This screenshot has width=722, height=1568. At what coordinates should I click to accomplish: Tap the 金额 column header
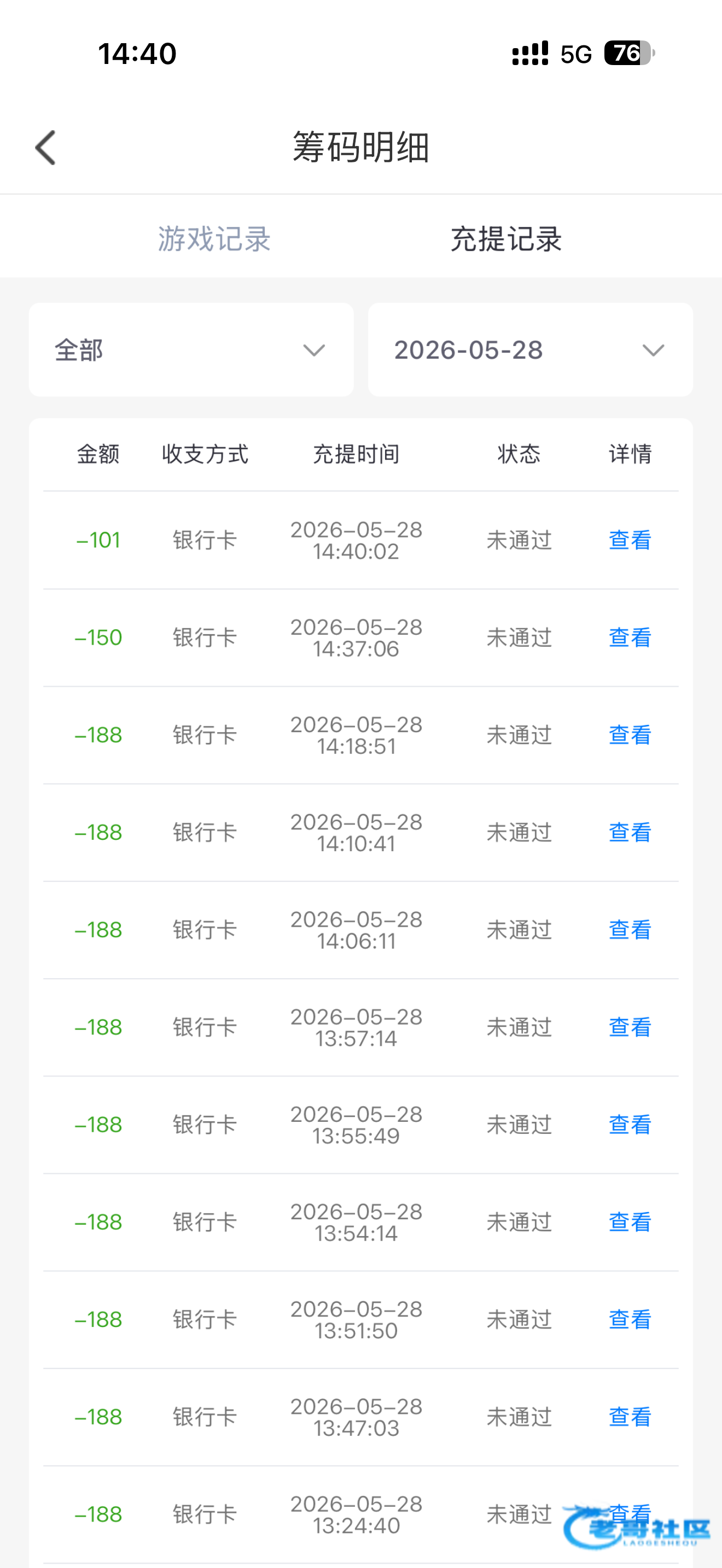point(98,453)
